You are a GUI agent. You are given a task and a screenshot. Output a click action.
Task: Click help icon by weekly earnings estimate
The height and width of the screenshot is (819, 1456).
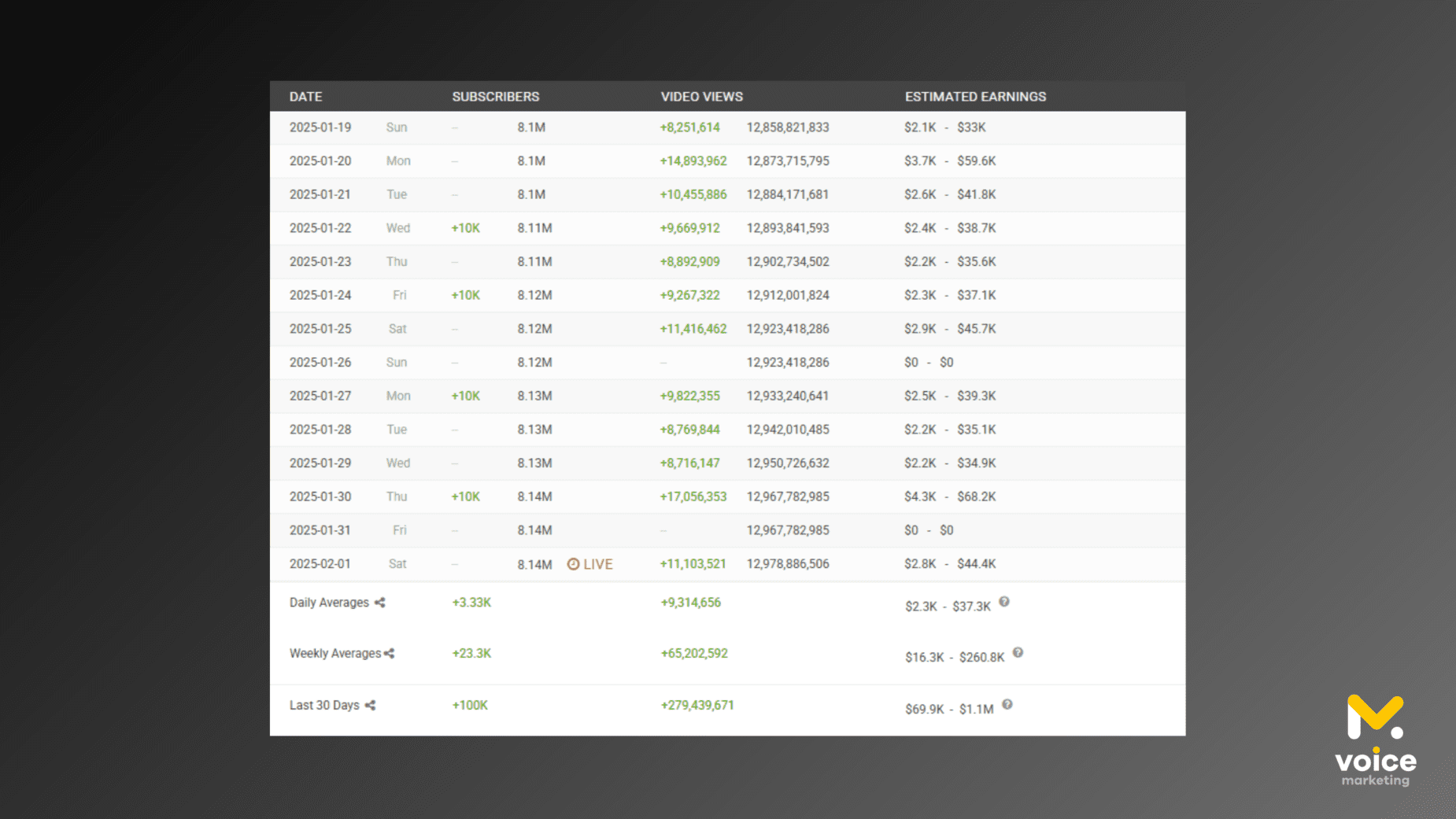tap(1018, 653)
